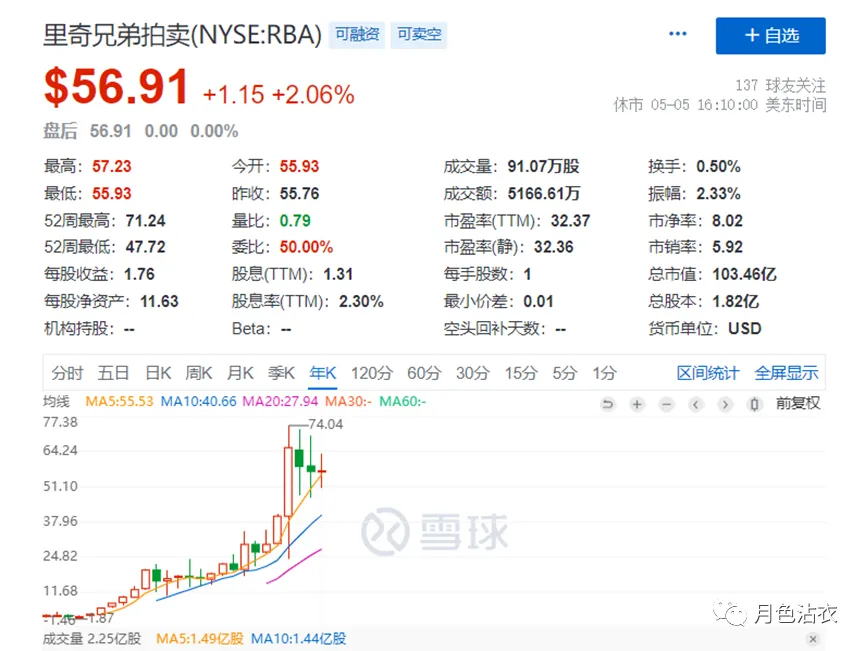Click the MA20:27.94 indicator label

(280, 402)
